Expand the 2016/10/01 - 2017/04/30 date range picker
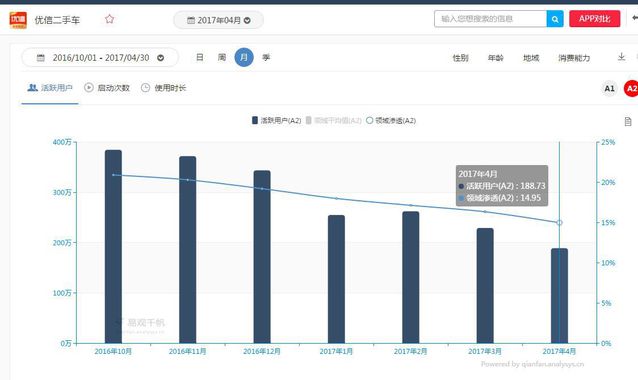The image size is (638, 380). coord(100,58)
